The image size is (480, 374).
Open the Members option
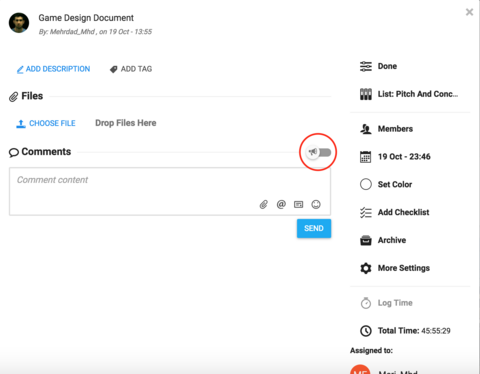point(386,129)
